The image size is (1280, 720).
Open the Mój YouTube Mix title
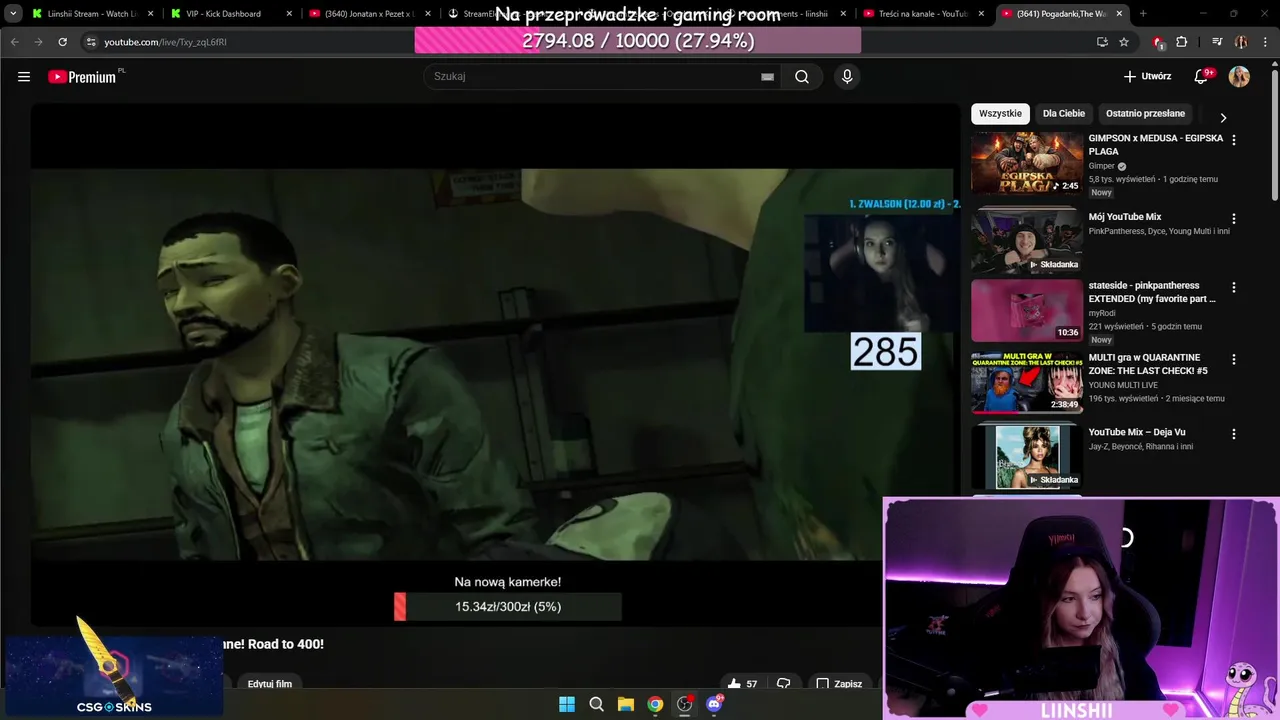tap(1125, 217)
